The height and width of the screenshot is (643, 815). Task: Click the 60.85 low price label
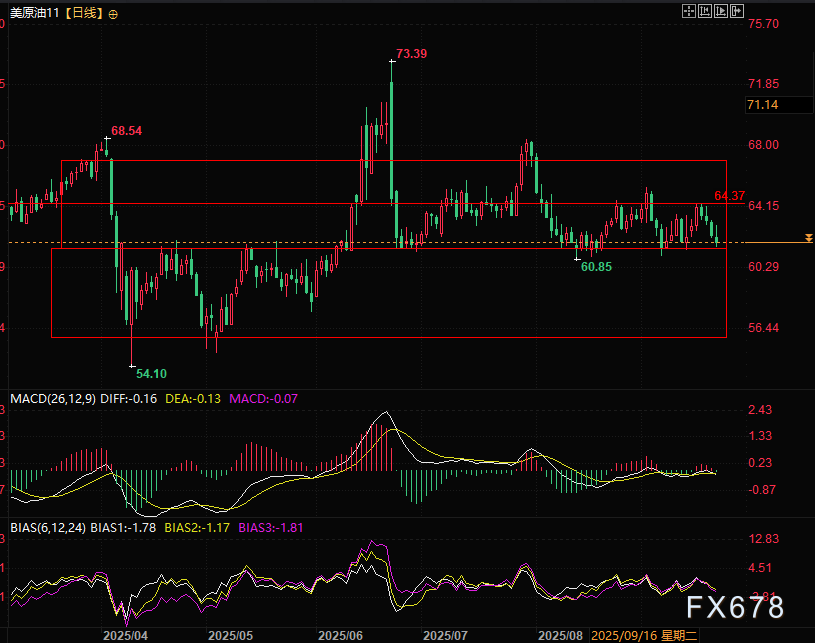[596, 268]
